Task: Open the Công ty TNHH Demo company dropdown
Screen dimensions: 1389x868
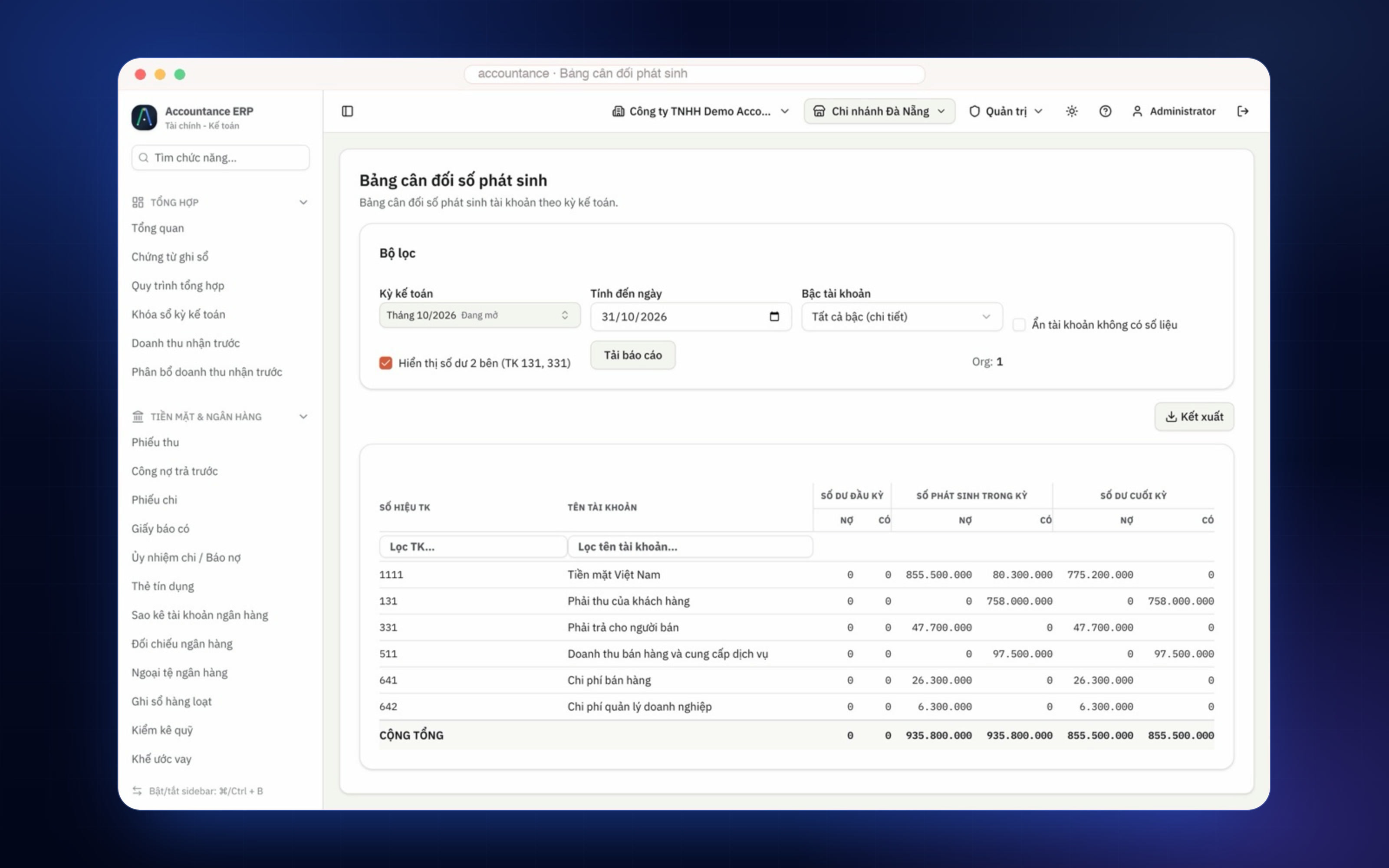Action: coord(700,112)
